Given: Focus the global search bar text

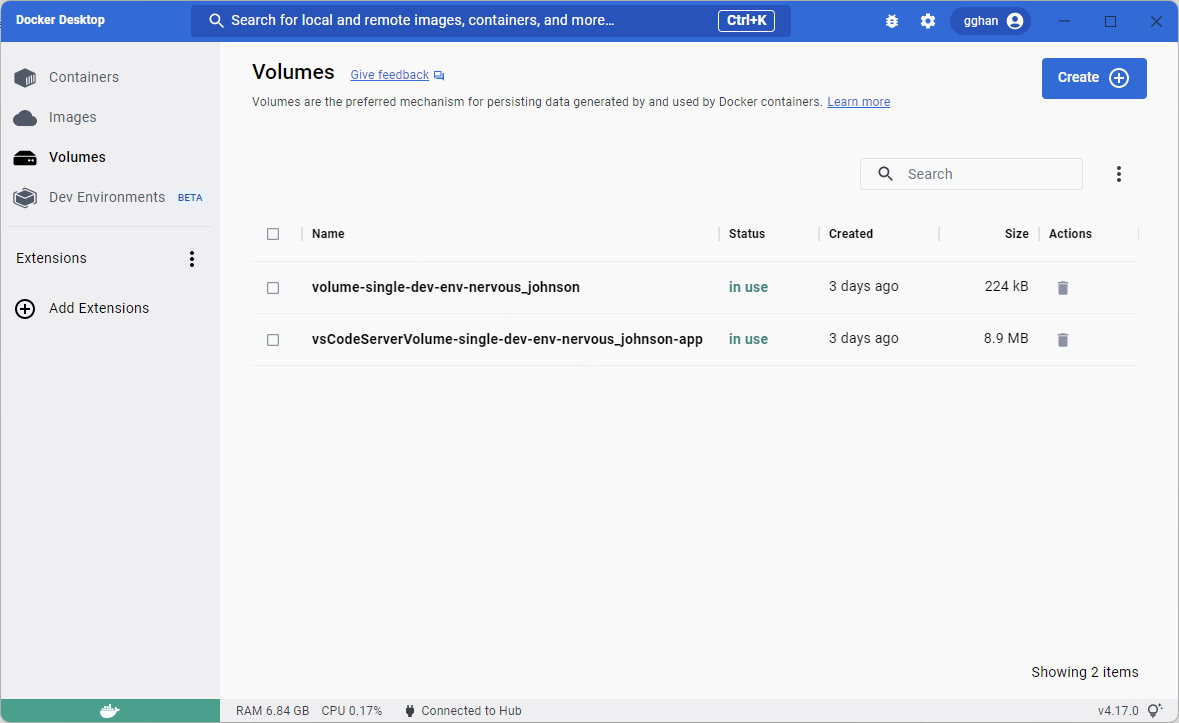Looking at the screenshot, I should pyautogui.click(x=423, y=20).
